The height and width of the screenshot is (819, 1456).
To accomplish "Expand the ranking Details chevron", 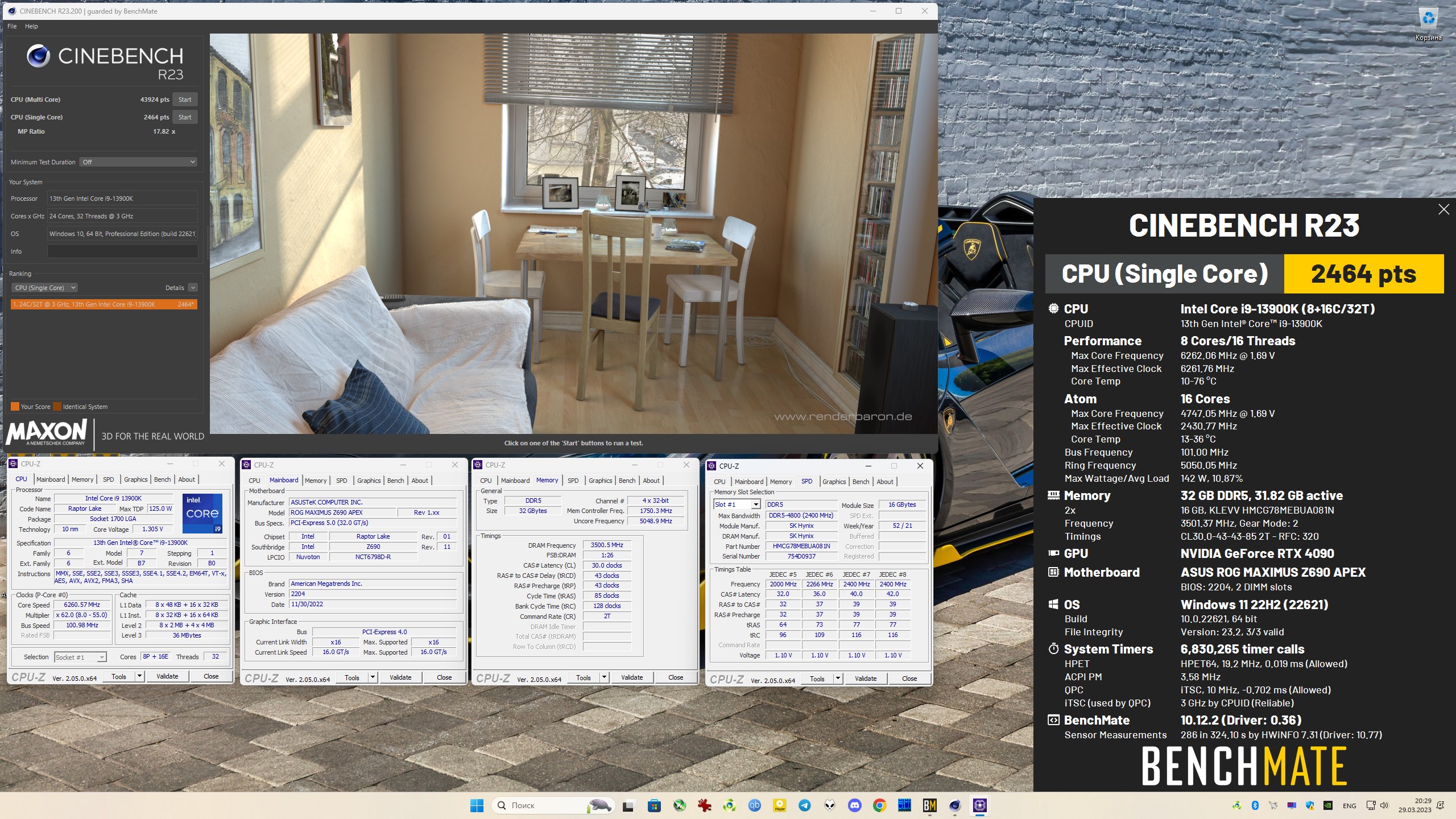I will pos(193,288).
